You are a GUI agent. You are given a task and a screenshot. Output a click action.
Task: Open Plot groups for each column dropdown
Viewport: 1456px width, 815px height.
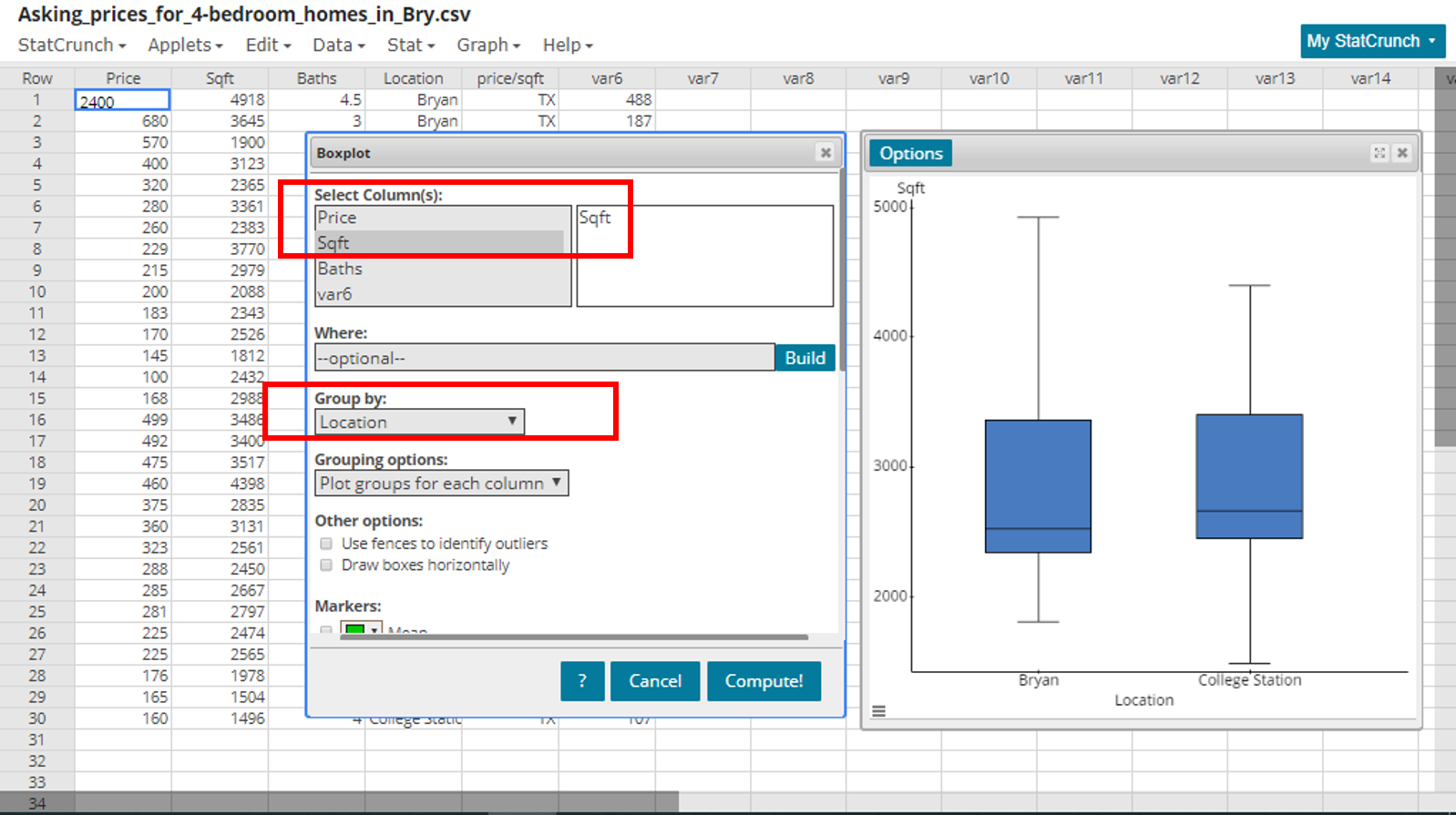[441, 484]
